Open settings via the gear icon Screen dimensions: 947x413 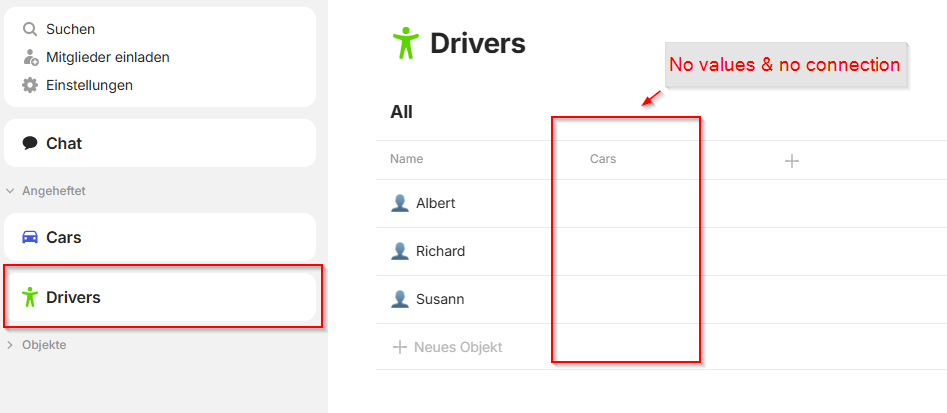tap(30, 85)
